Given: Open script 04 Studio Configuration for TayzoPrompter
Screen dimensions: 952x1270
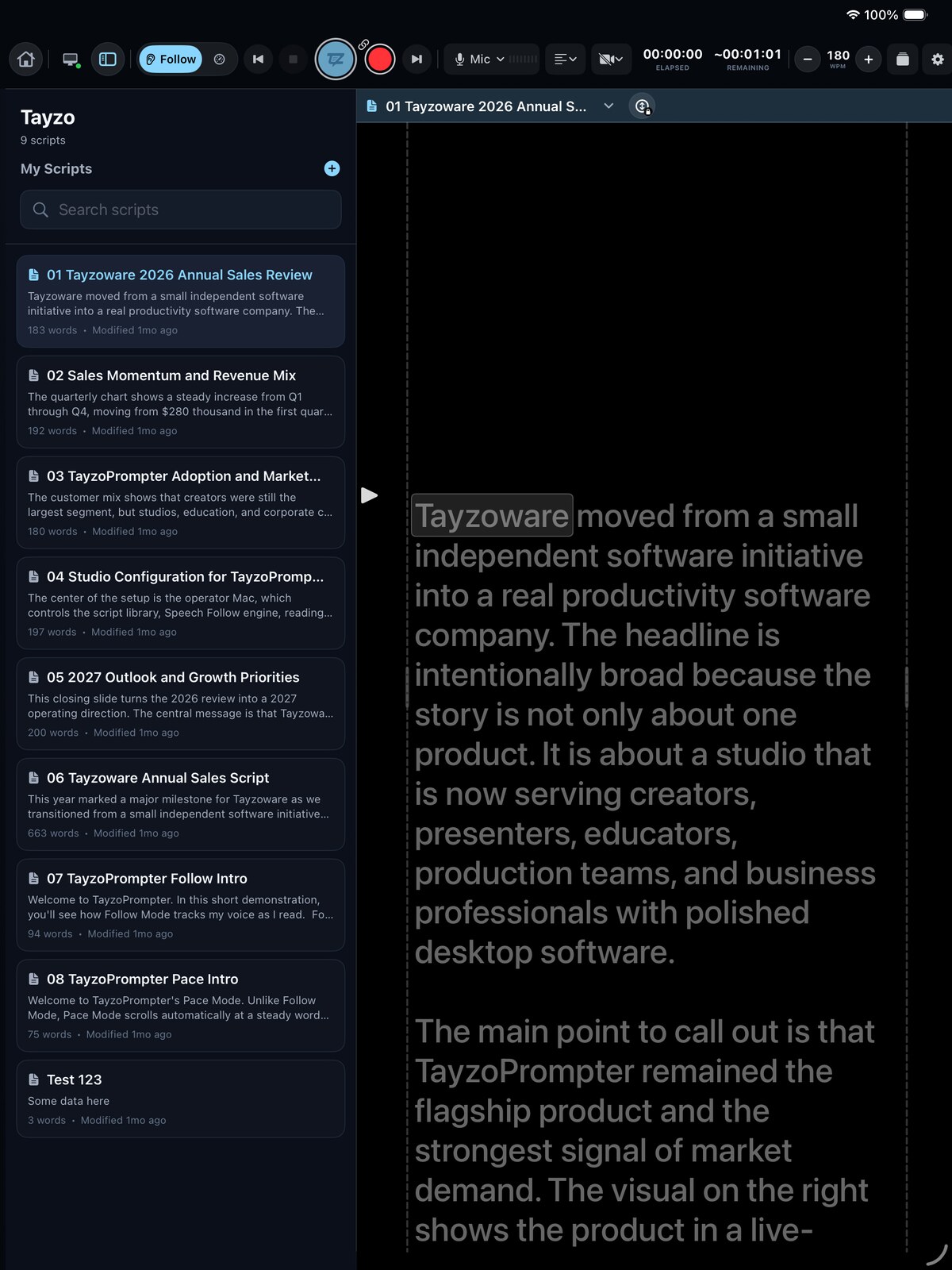Looking at the screenshot, I should (181, 603).
